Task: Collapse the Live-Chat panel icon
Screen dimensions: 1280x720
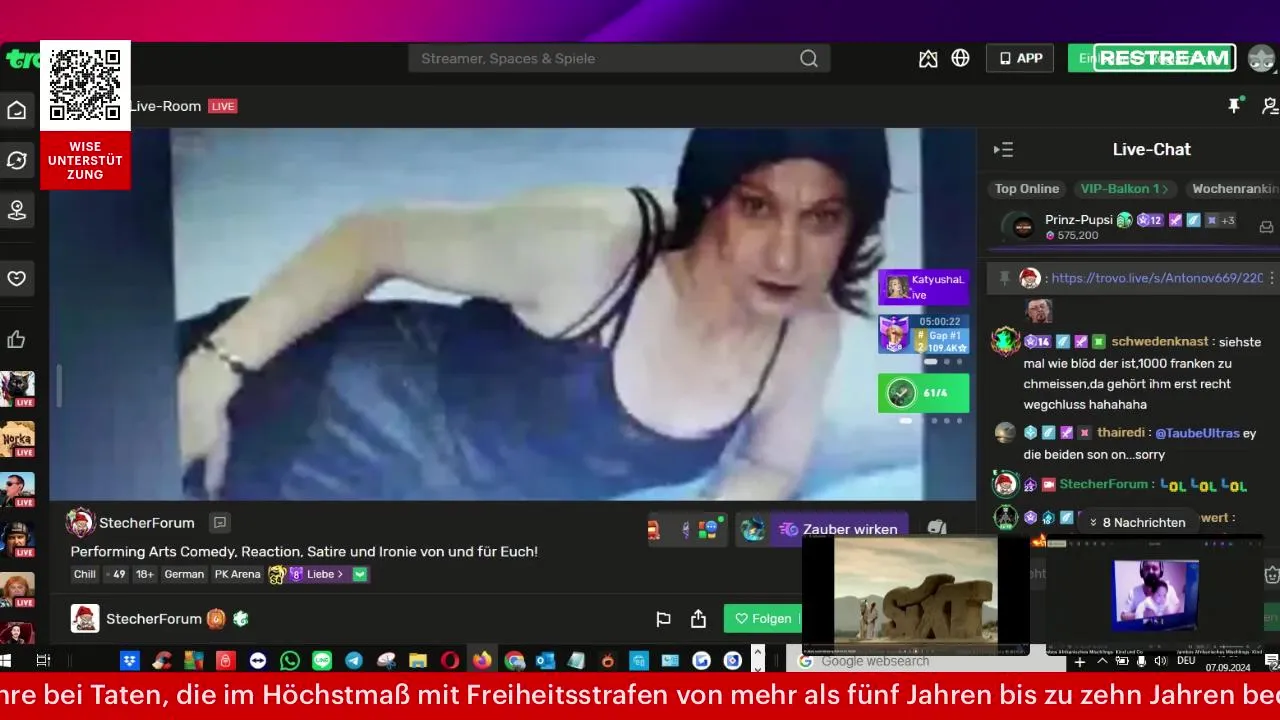Action: click(1003, 150)
